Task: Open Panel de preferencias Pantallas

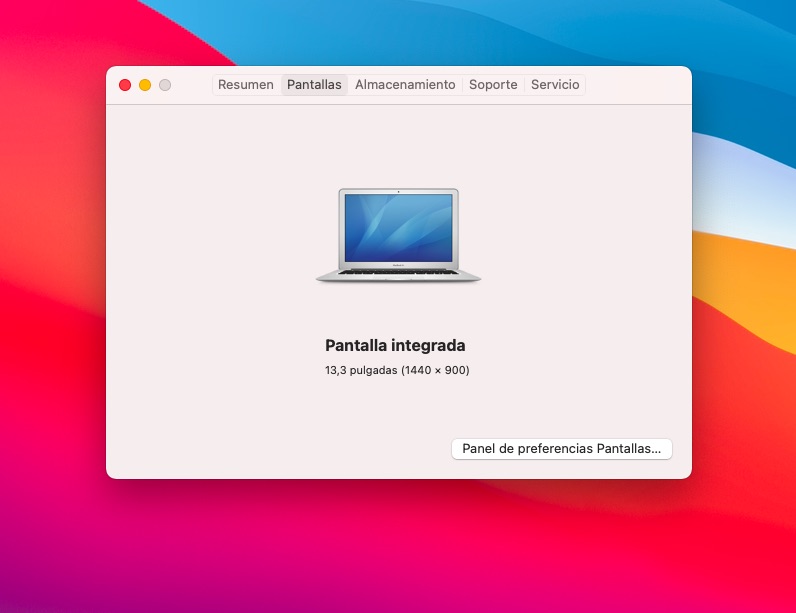Action: point(561,449)
